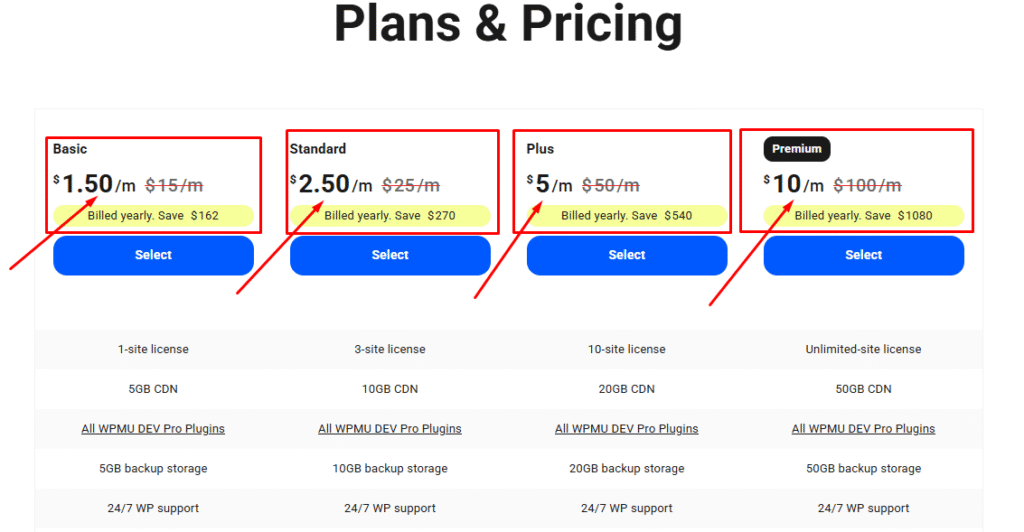This screenshot has height=532, width=1024.
Task: Click the Billed yearly Save $1080 banner
Action: tap(863, 215)
